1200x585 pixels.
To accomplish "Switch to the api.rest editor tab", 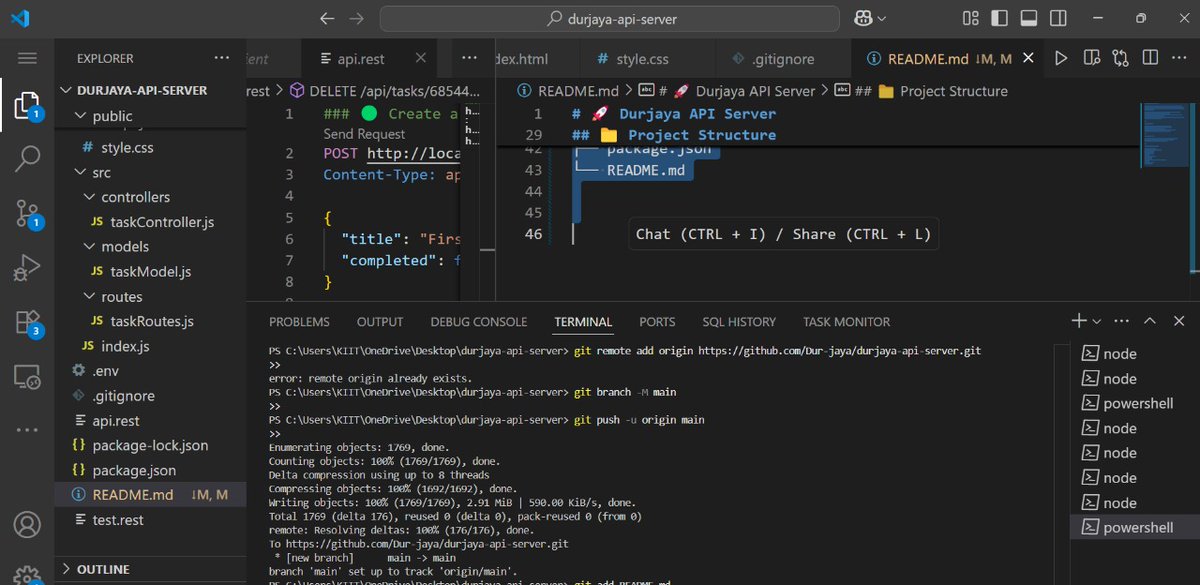I will pos(363,59).
